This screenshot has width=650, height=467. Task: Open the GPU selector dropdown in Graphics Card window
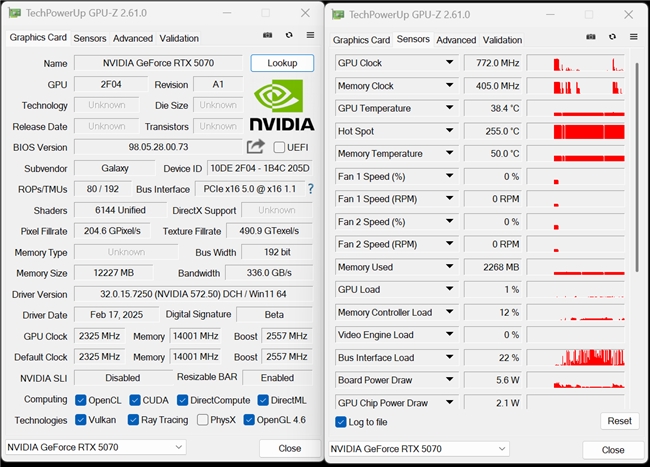[95, 447]
